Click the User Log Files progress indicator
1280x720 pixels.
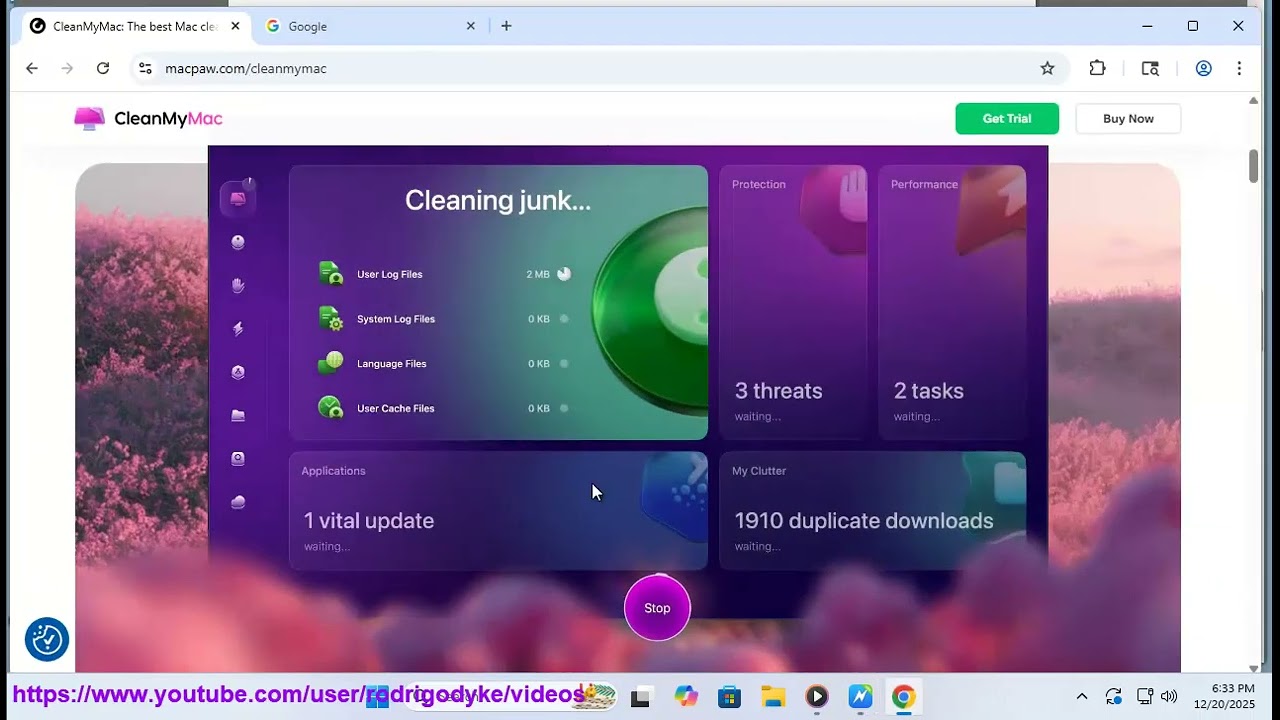click(x=564, y=273)
